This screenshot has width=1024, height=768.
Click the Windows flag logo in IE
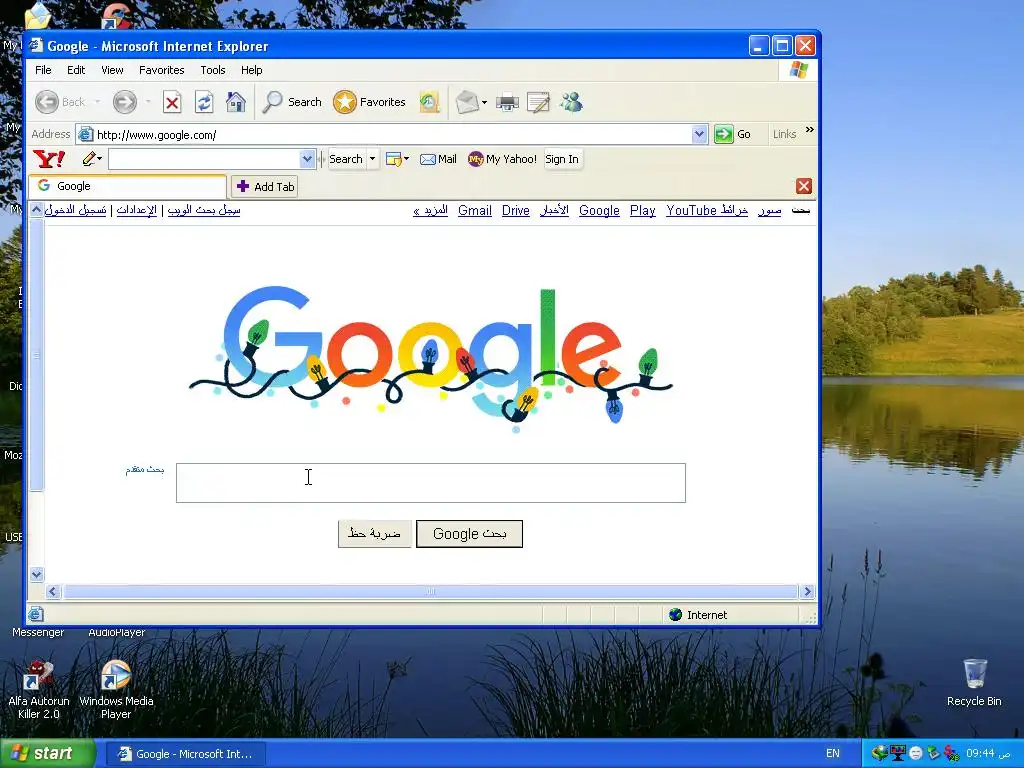(x=798, y=70)
